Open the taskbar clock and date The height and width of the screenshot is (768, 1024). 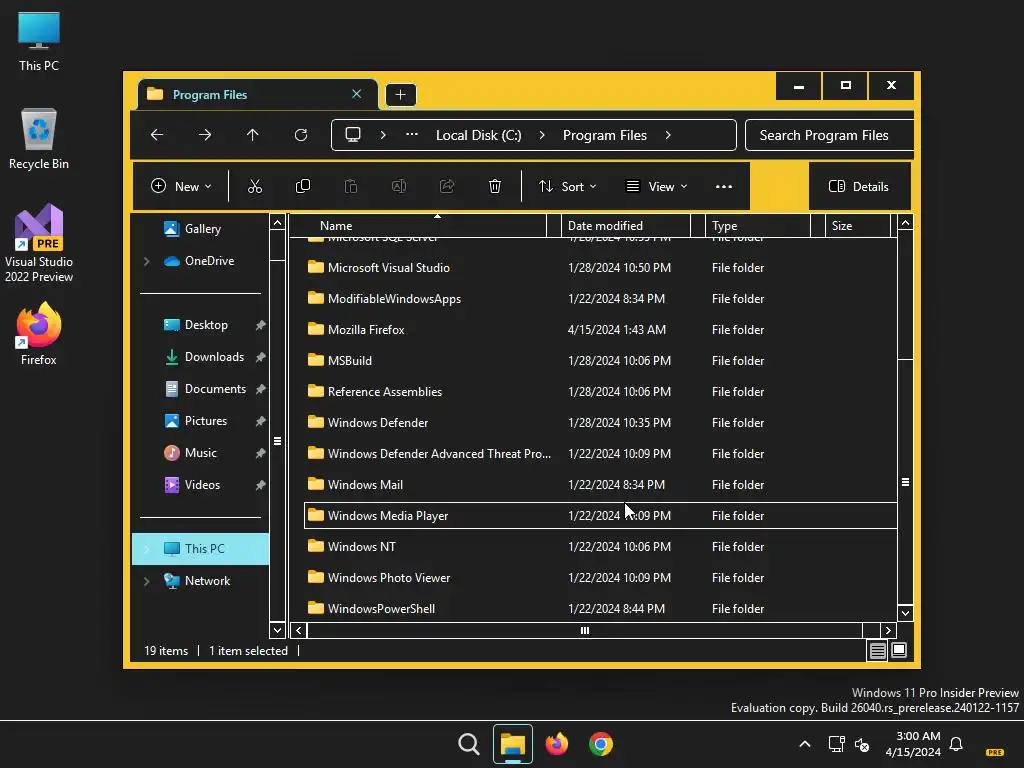pos(913,744)
